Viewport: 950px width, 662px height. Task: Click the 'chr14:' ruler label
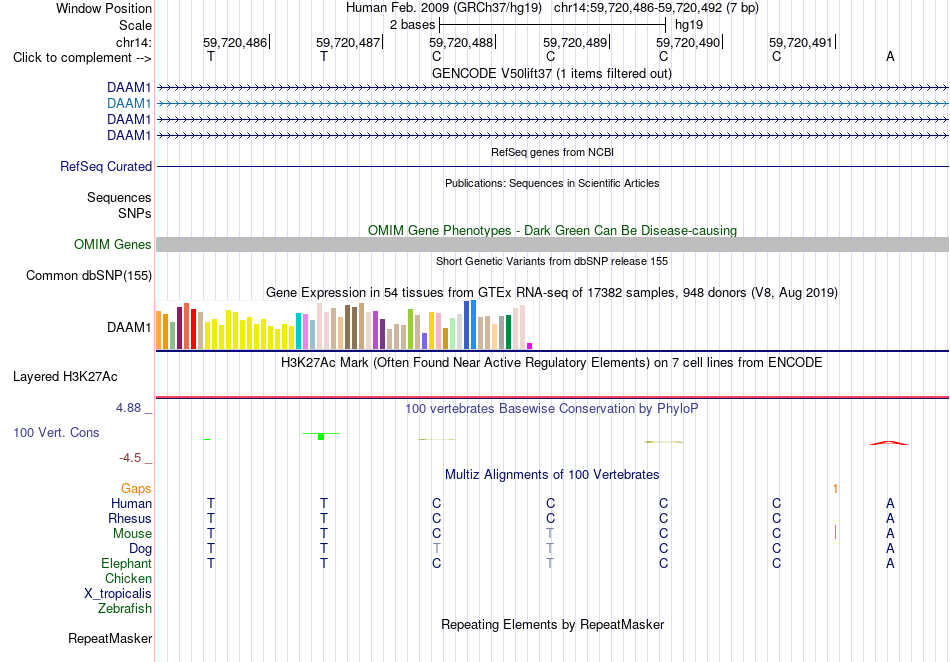133,42
